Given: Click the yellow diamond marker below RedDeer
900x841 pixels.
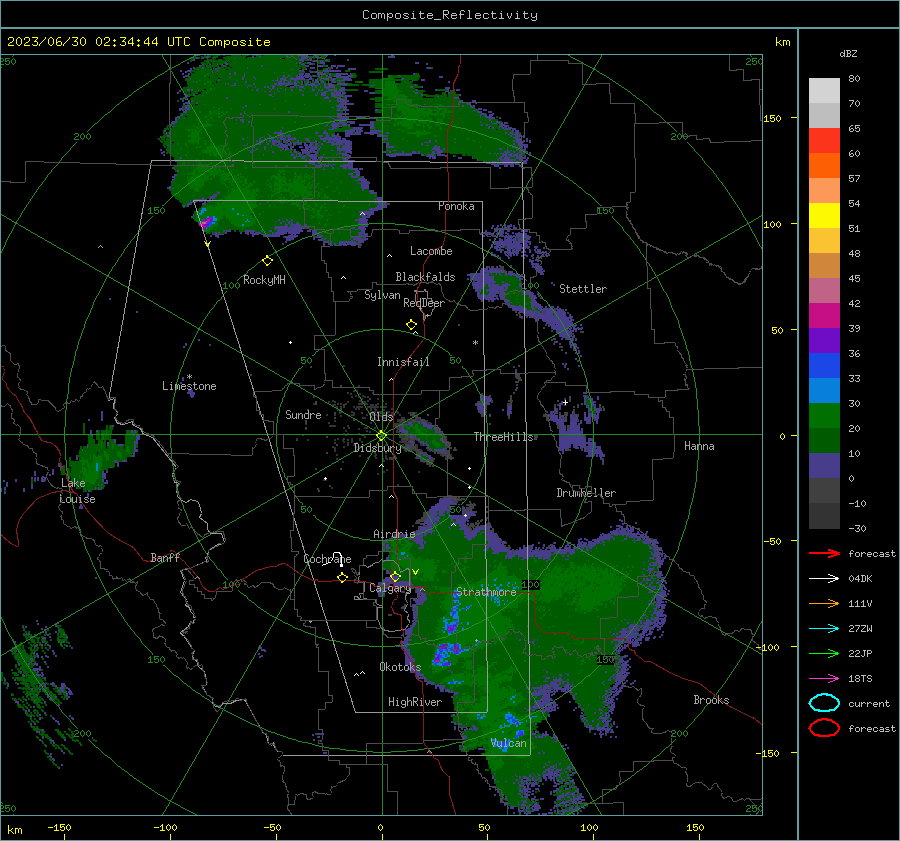Looking at the screenshot, I should pos(411,325).
